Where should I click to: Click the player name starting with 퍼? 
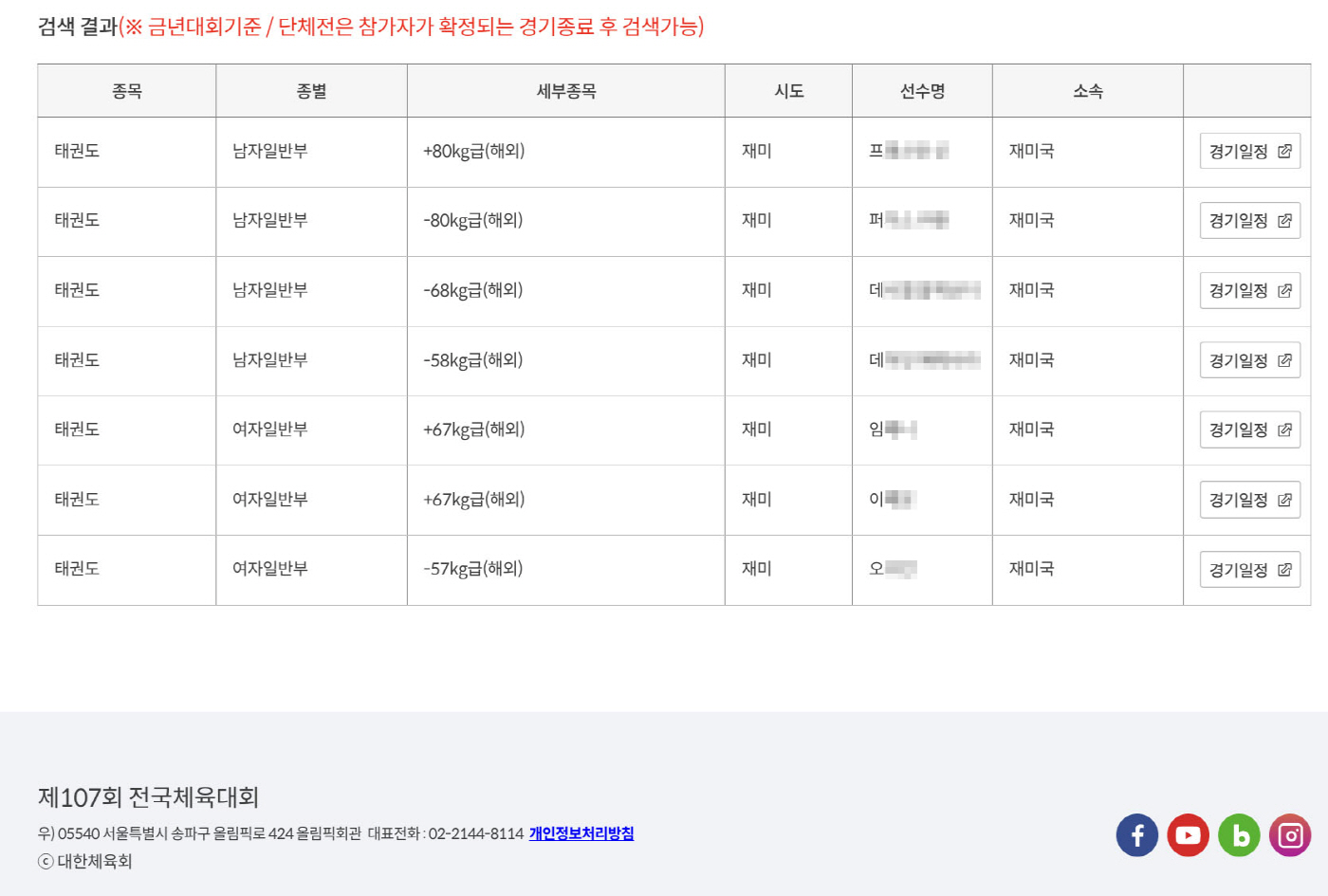(x=909, y=220)
